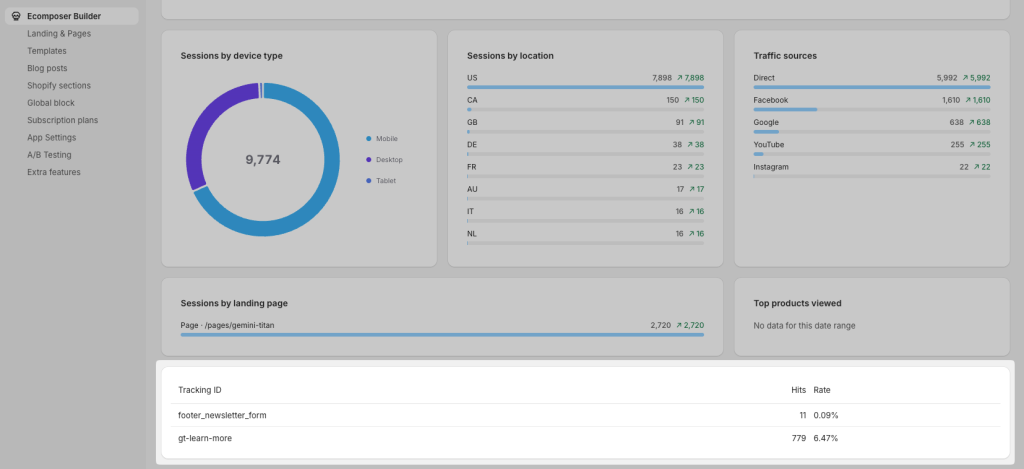Viewport: 1024px width, 469px height.
Task: Go to Templates section
Action: 47,51
